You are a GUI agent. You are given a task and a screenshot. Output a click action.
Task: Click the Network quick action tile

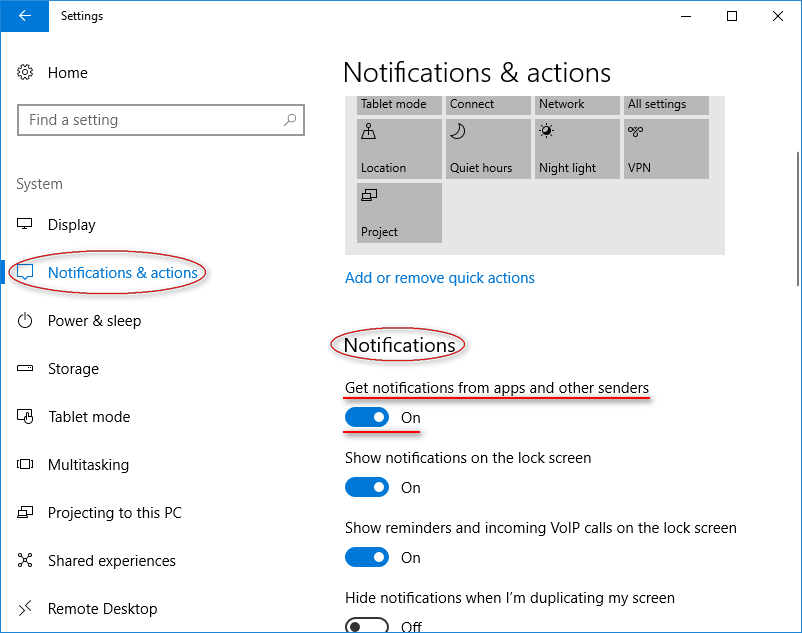pos(577,105)
